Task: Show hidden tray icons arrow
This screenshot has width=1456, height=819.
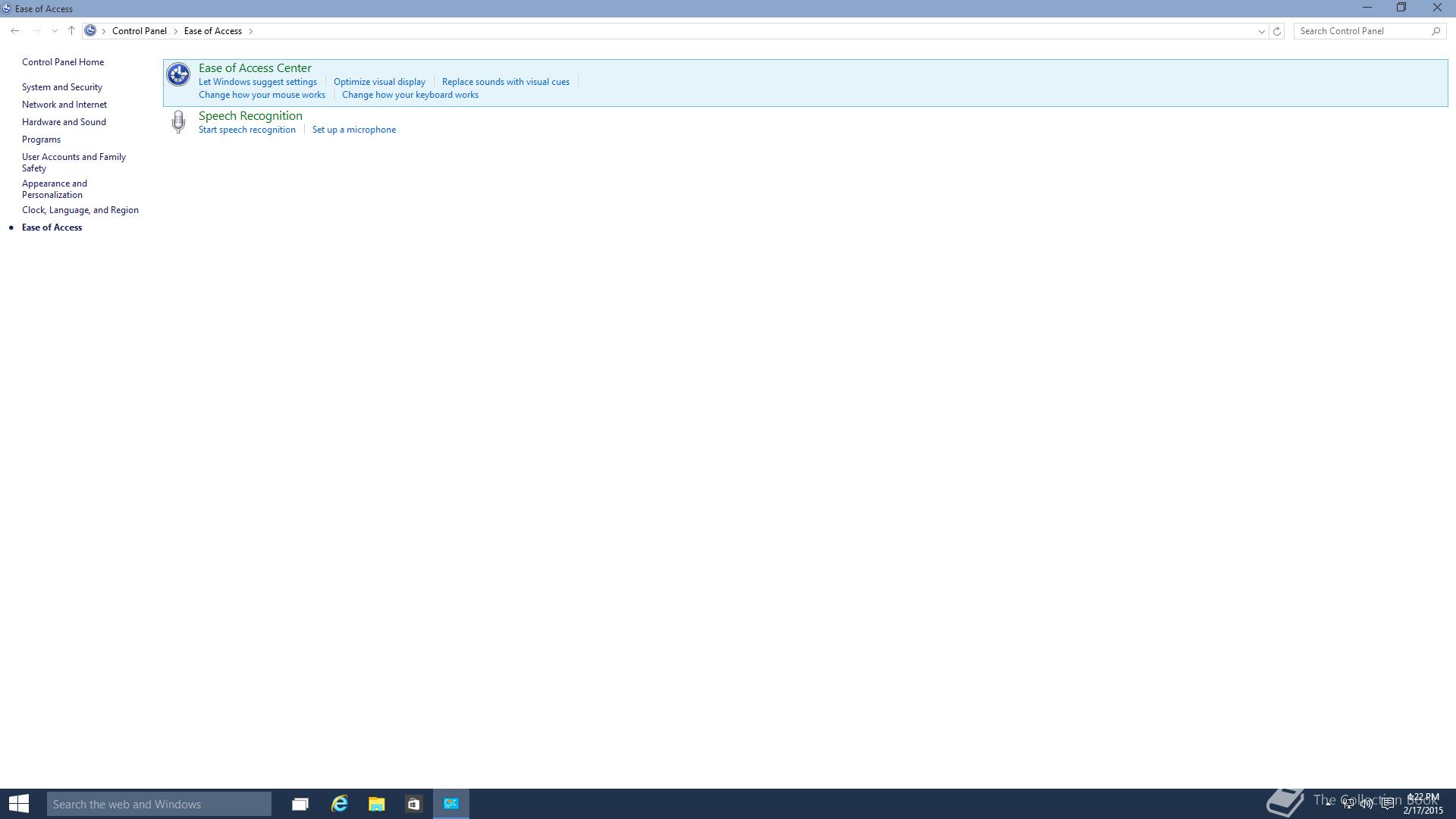Action: (1329, 802)
